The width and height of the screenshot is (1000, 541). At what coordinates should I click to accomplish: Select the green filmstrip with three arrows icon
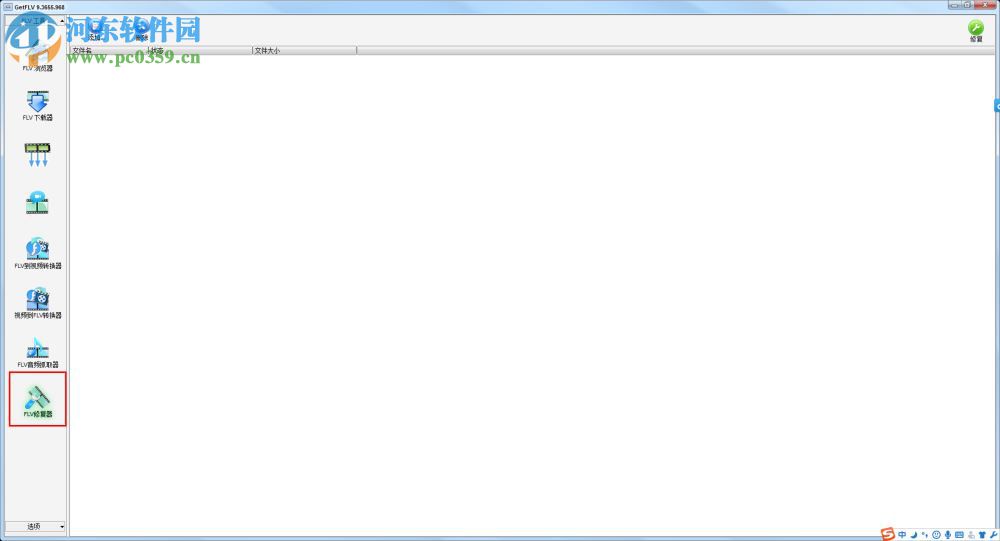coord(37,155)
